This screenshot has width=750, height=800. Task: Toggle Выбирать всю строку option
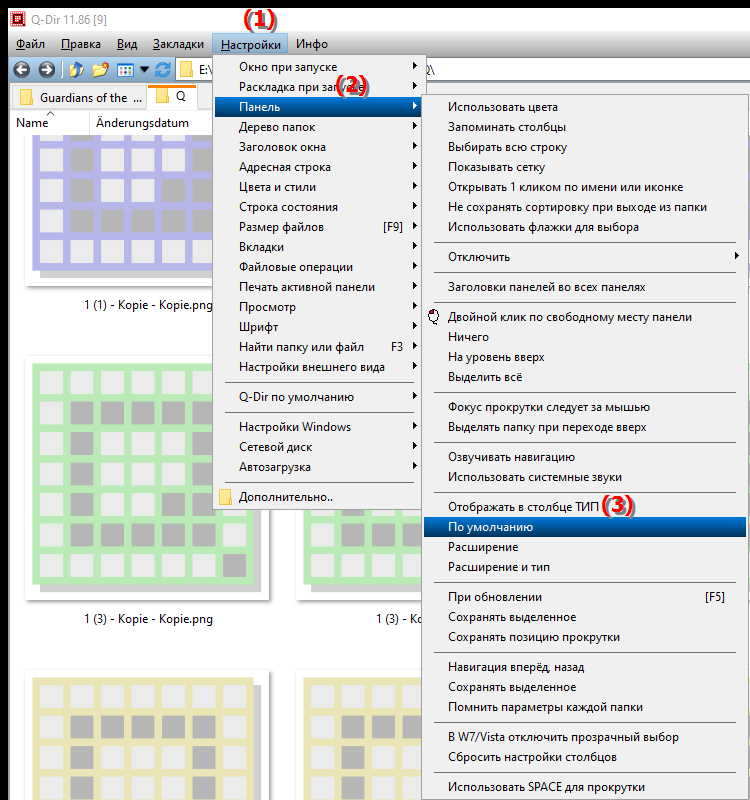pos(585,147)
